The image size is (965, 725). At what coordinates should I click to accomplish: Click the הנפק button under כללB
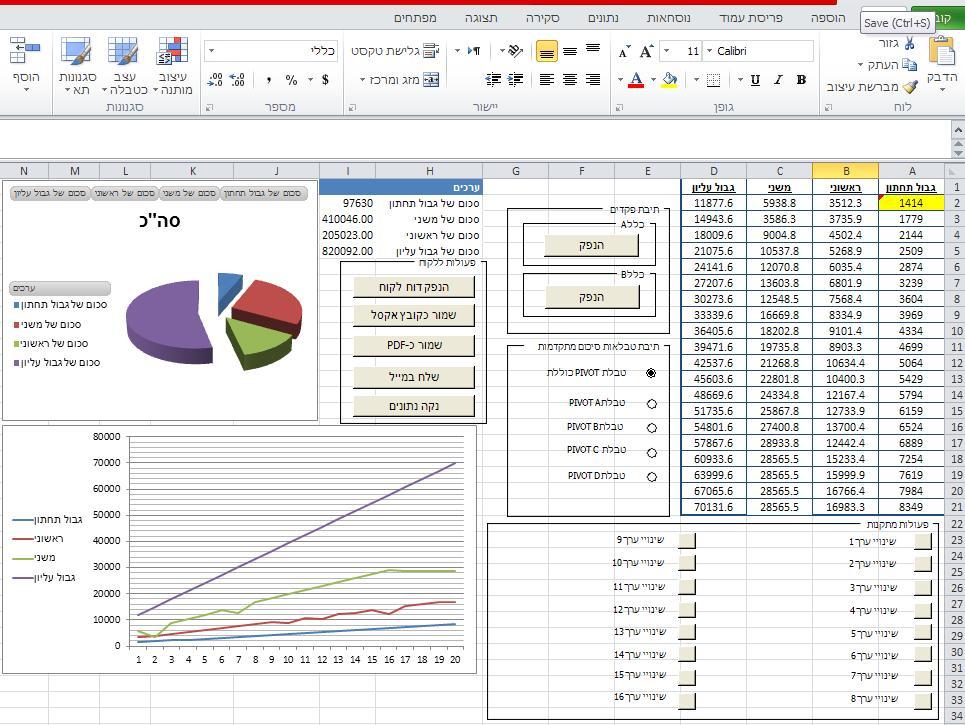pyautogui.click(x=592, y=297)
